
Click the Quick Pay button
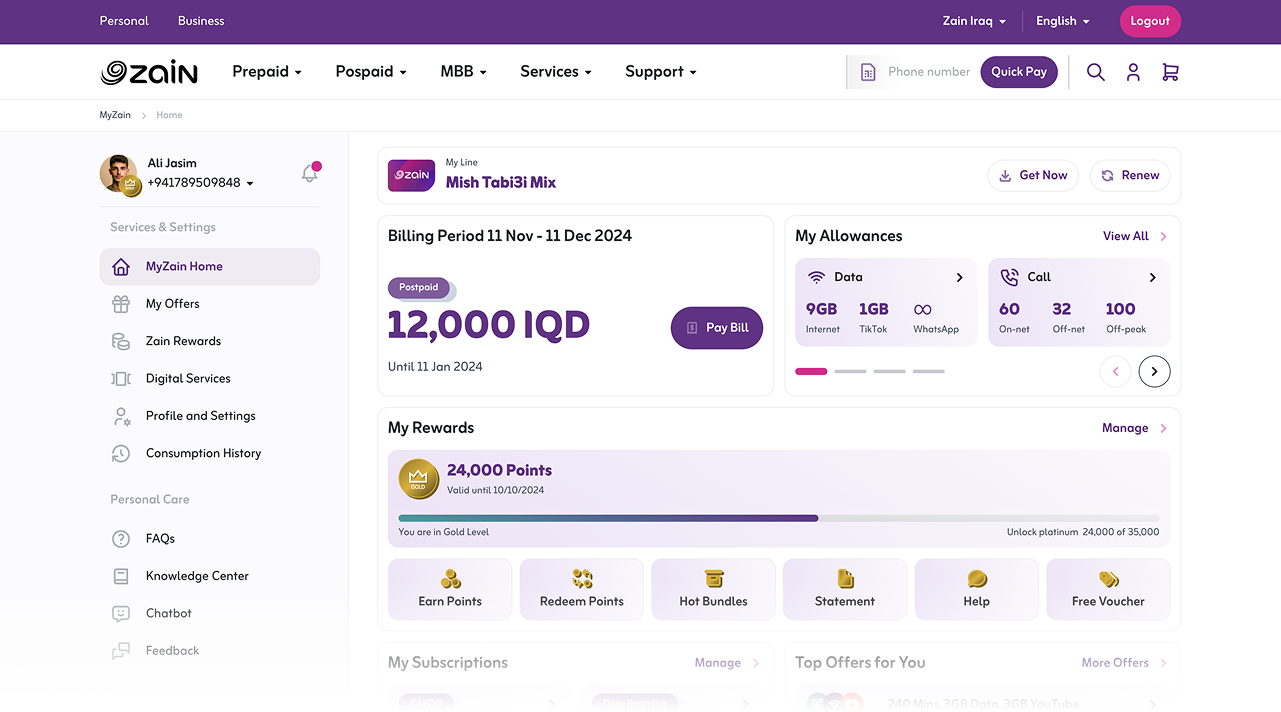[x=1019, y=72]
